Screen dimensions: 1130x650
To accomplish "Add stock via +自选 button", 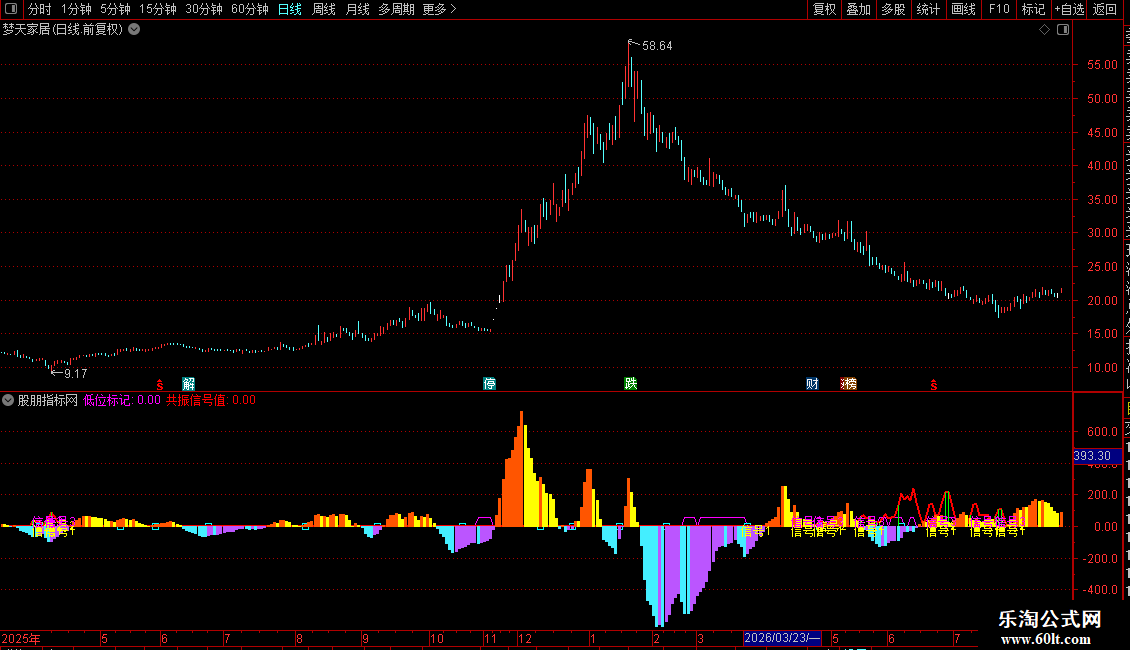I will pyautogui.click(x=1069, y=9).
